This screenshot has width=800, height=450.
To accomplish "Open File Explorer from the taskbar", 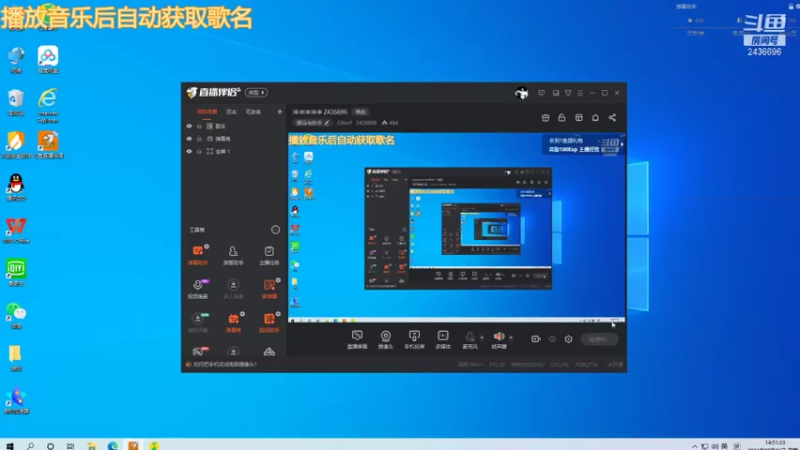I will coord(92,446).
